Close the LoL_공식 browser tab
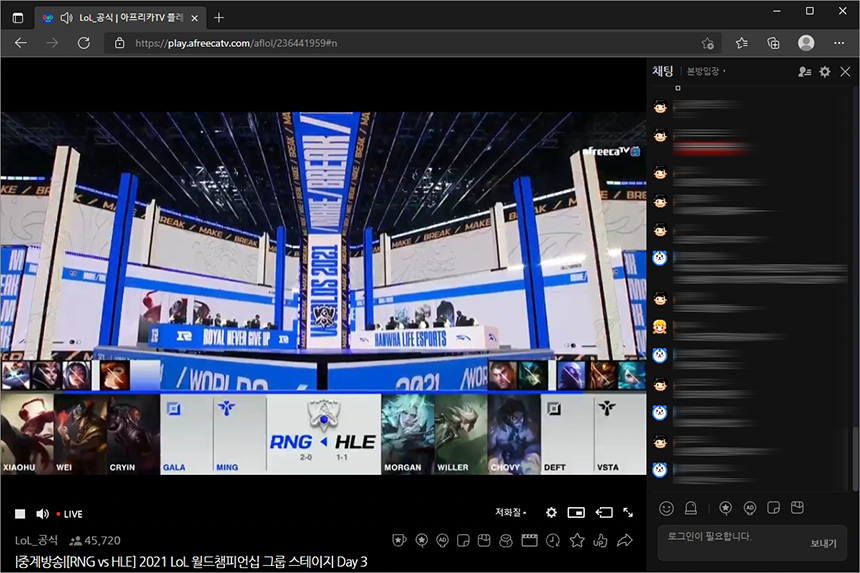The height and width of the screenshot is (573, 860). 195,18
